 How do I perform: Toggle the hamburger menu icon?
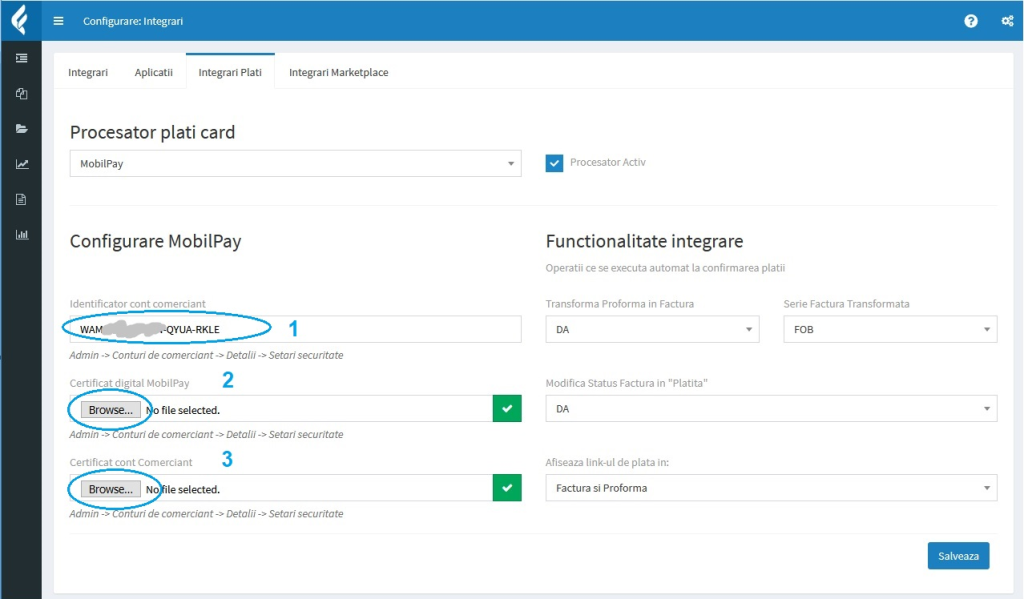click(x=58, y=21)
